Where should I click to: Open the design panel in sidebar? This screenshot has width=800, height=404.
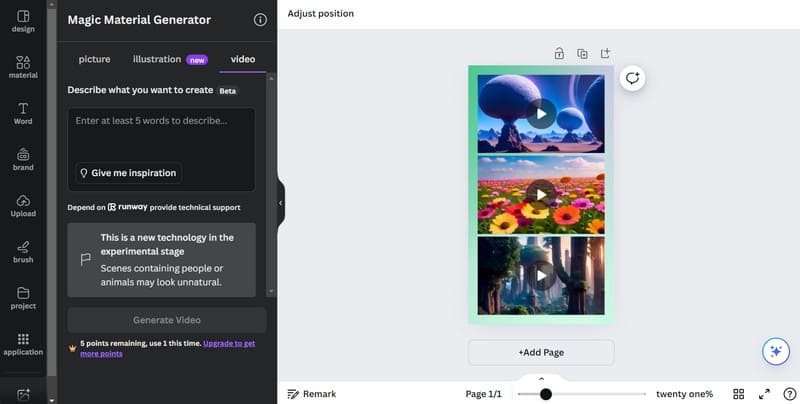click(x=23, y=21)
